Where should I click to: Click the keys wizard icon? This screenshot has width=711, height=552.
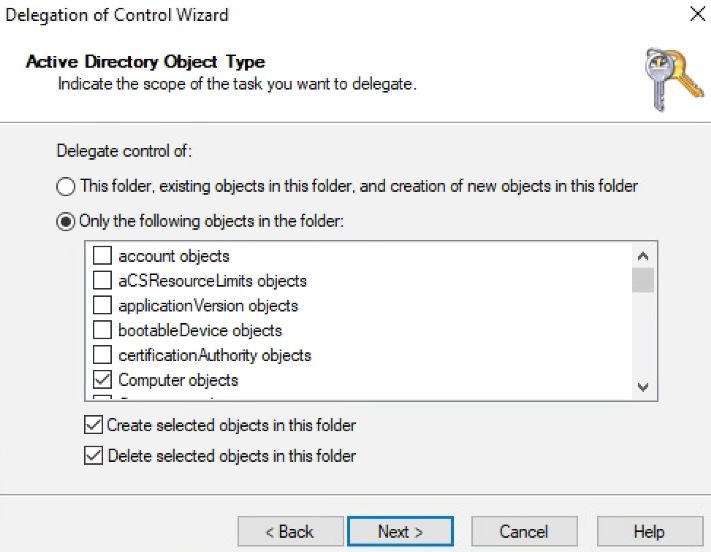[674, 80]
